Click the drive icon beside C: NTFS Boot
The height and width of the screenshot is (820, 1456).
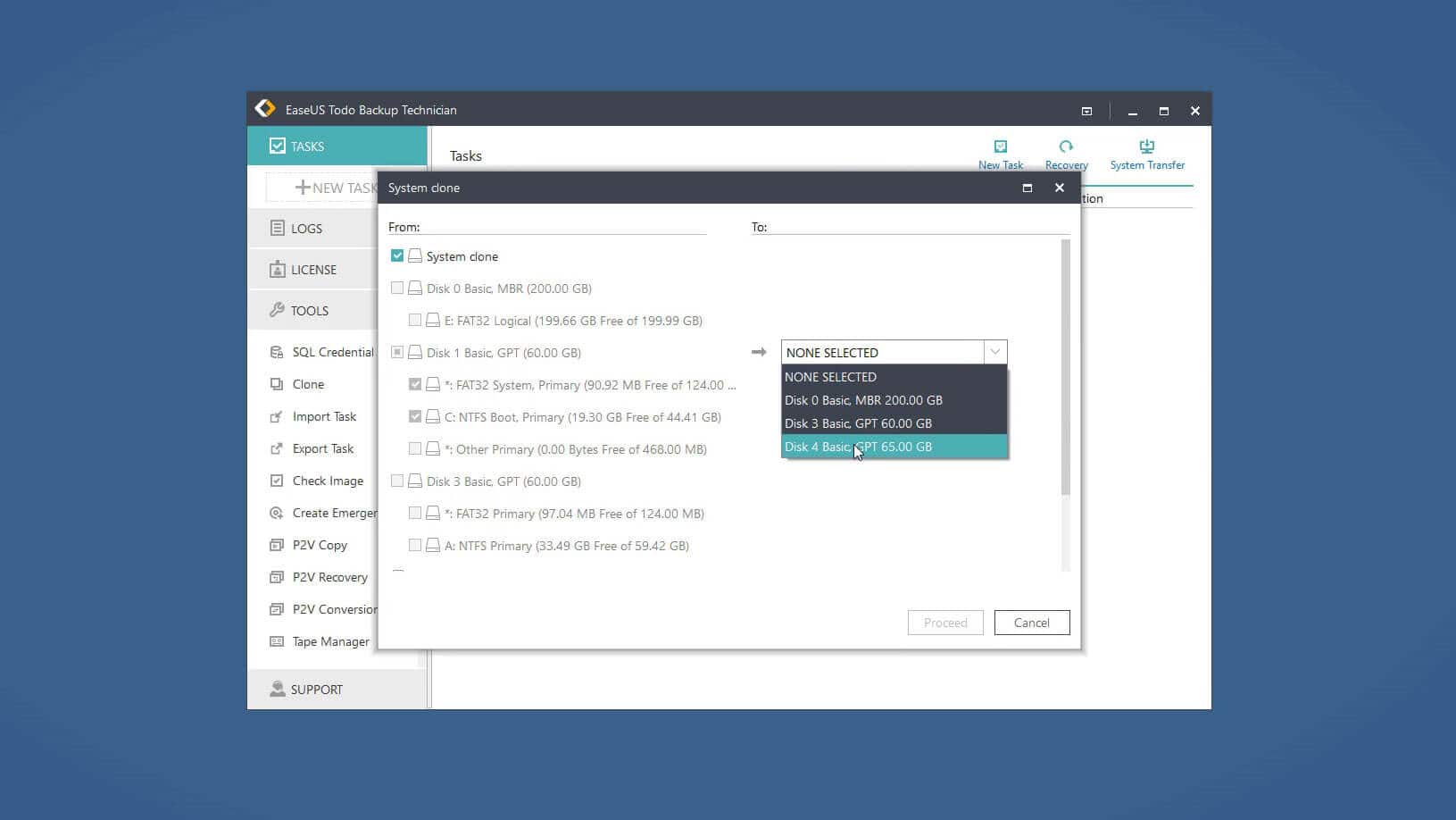pyautogui.click(x=433, y=416)
